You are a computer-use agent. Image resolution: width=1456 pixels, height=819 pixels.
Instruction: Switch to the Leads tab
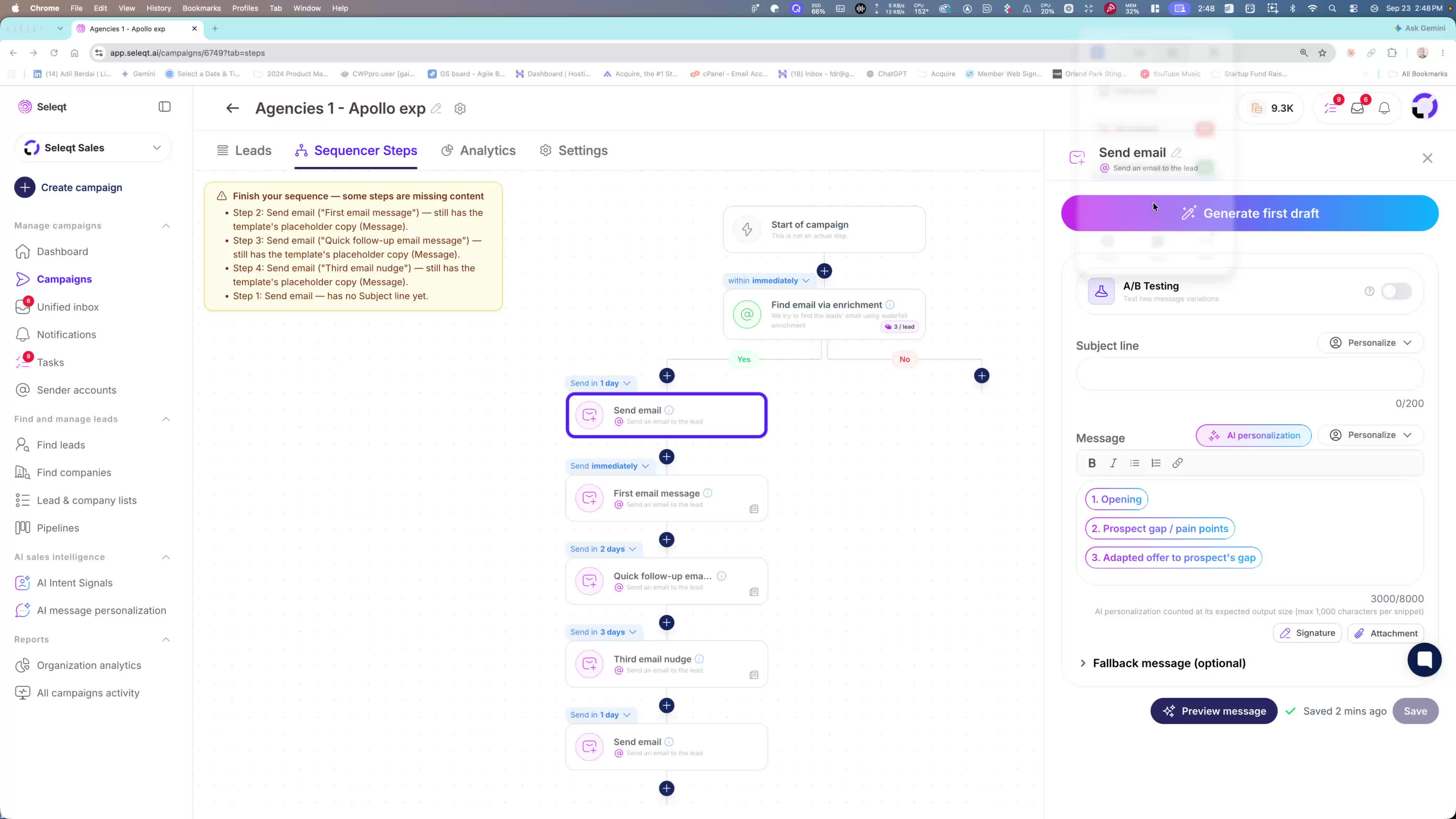click(x=244, y=151)
